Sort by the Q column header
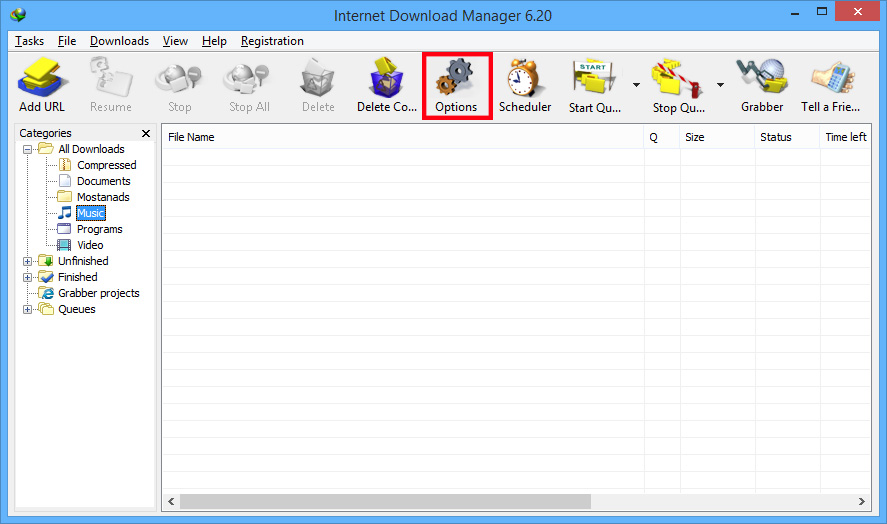 (x=661, y=137)
